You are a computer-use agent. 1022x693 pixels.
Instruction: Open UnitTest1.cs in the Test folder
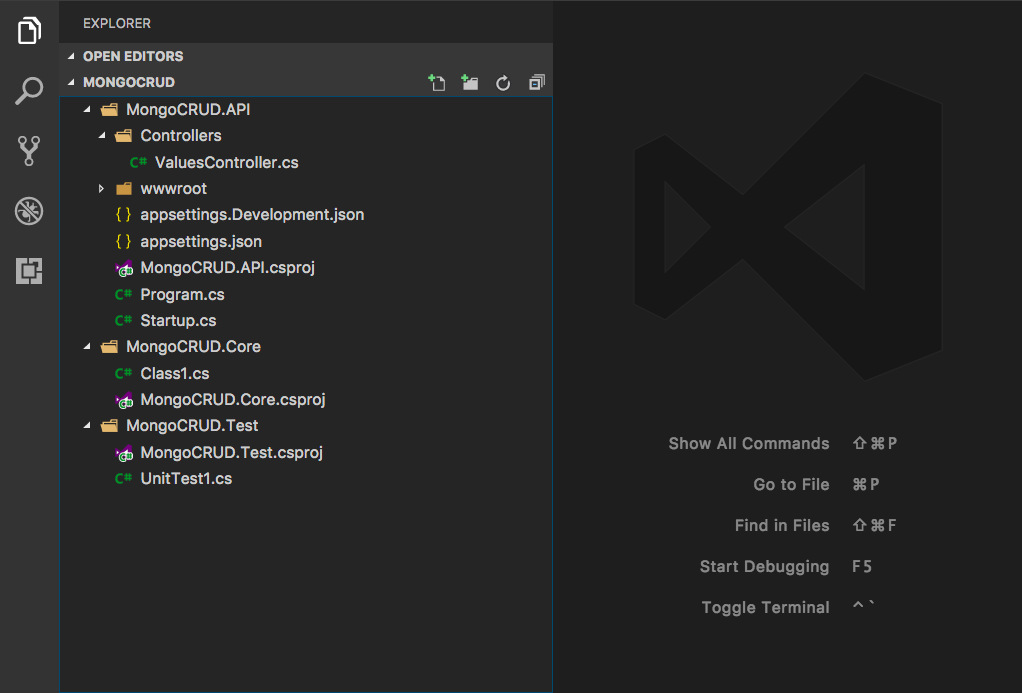(x=186, y=478)
